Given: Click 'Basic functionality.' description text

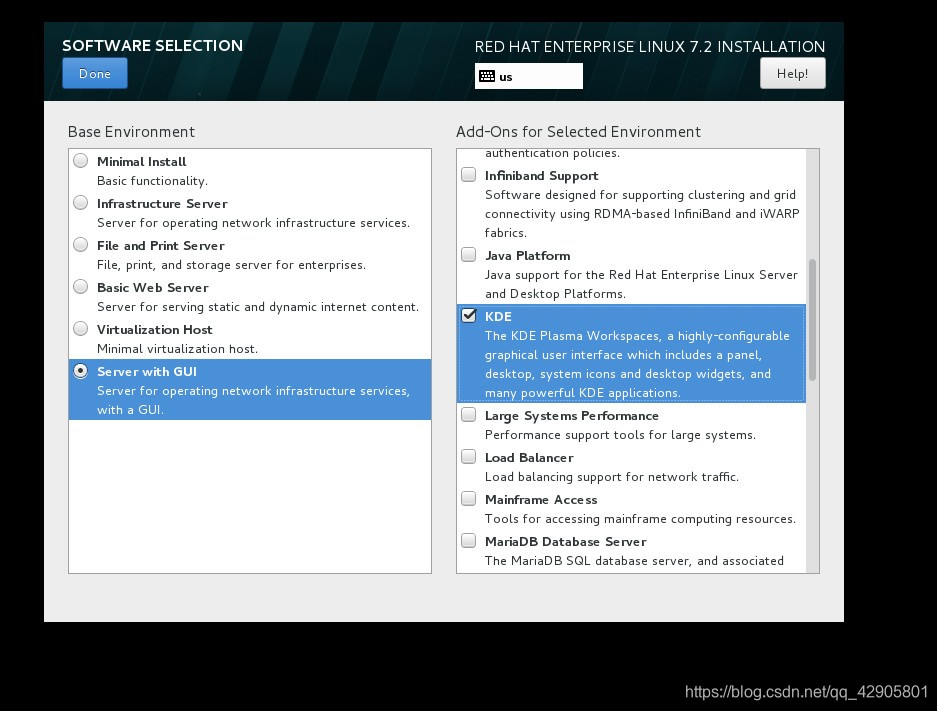Looking at the screenshot, I should pyautogui.click(x=152, y=180).
